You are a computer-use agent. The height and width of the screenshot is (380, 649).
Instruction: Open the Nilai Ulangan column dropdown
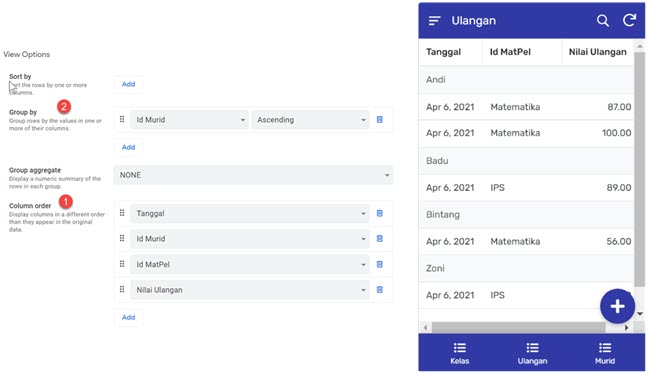coord(250,290)
